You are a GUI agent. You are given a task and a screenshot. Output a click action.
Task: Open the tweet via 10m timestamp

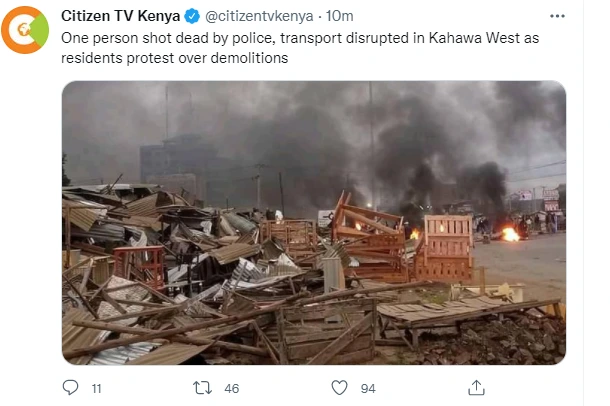[x=340, y=16]
